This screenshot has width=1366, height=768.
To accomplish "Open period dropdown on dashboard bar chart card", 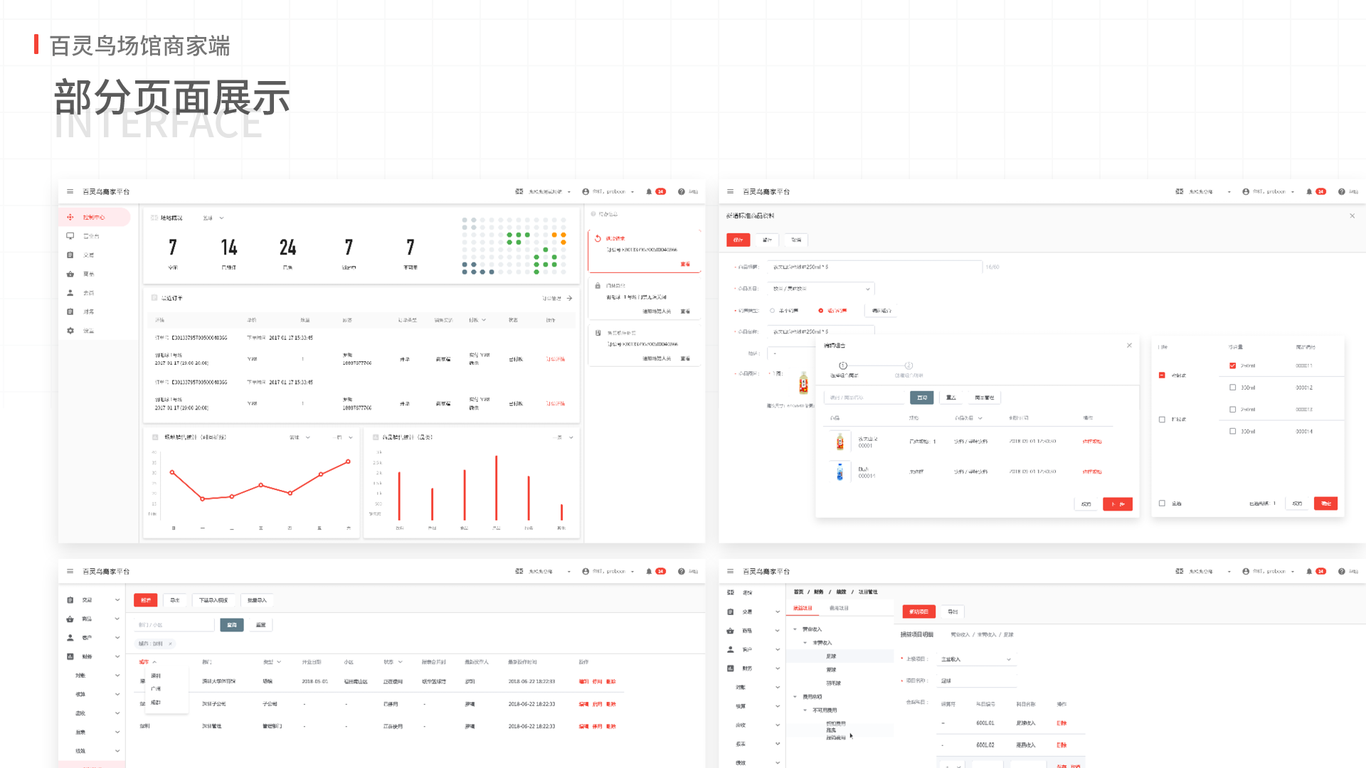I will coord(565,437).
